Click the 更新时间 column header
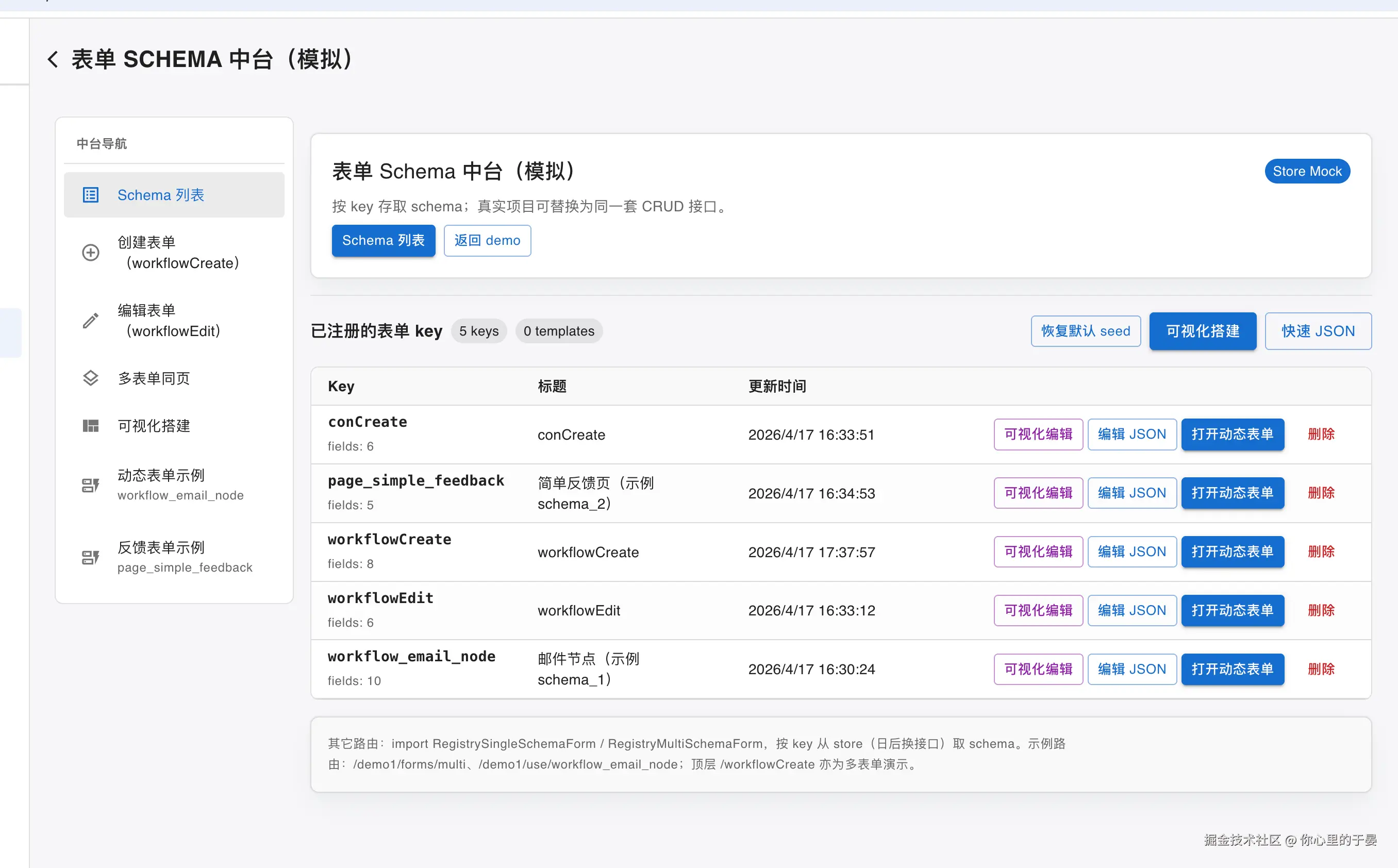This screenshot has width=1398, height=868. (777, 387)
